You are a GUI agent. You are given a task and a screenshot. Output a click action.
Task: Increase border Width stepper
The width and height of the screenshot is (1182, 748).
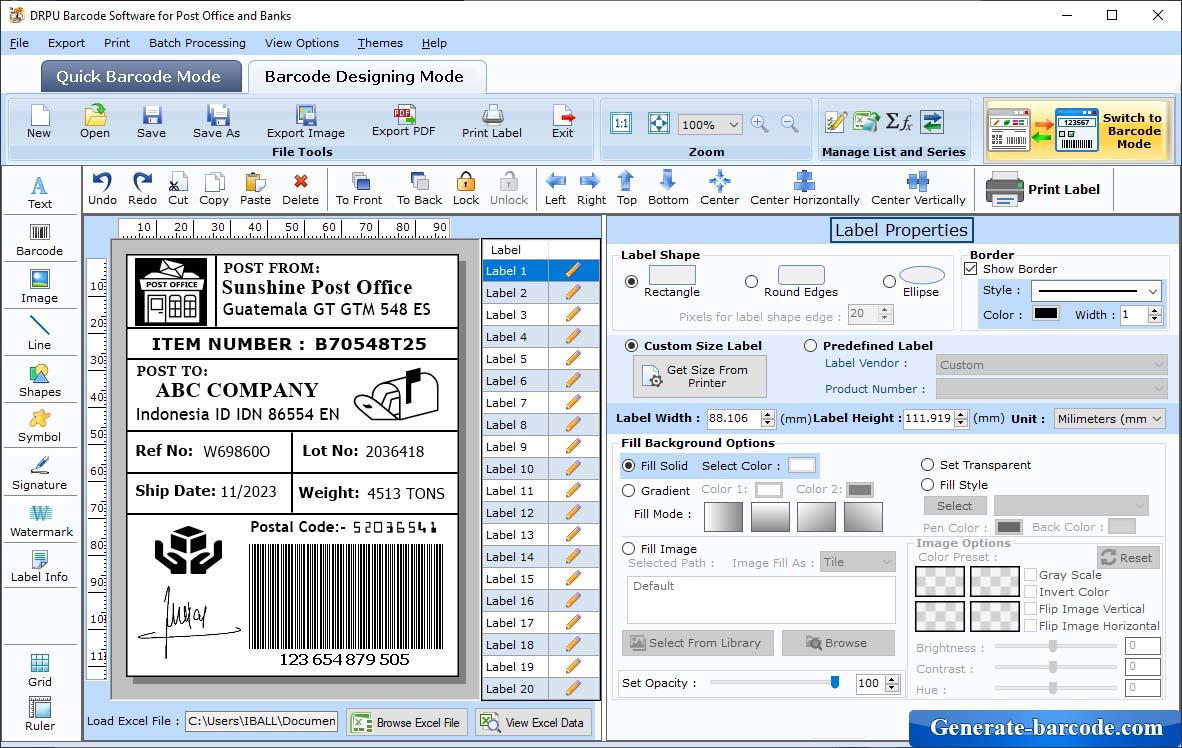click(x=1155, y=311)
